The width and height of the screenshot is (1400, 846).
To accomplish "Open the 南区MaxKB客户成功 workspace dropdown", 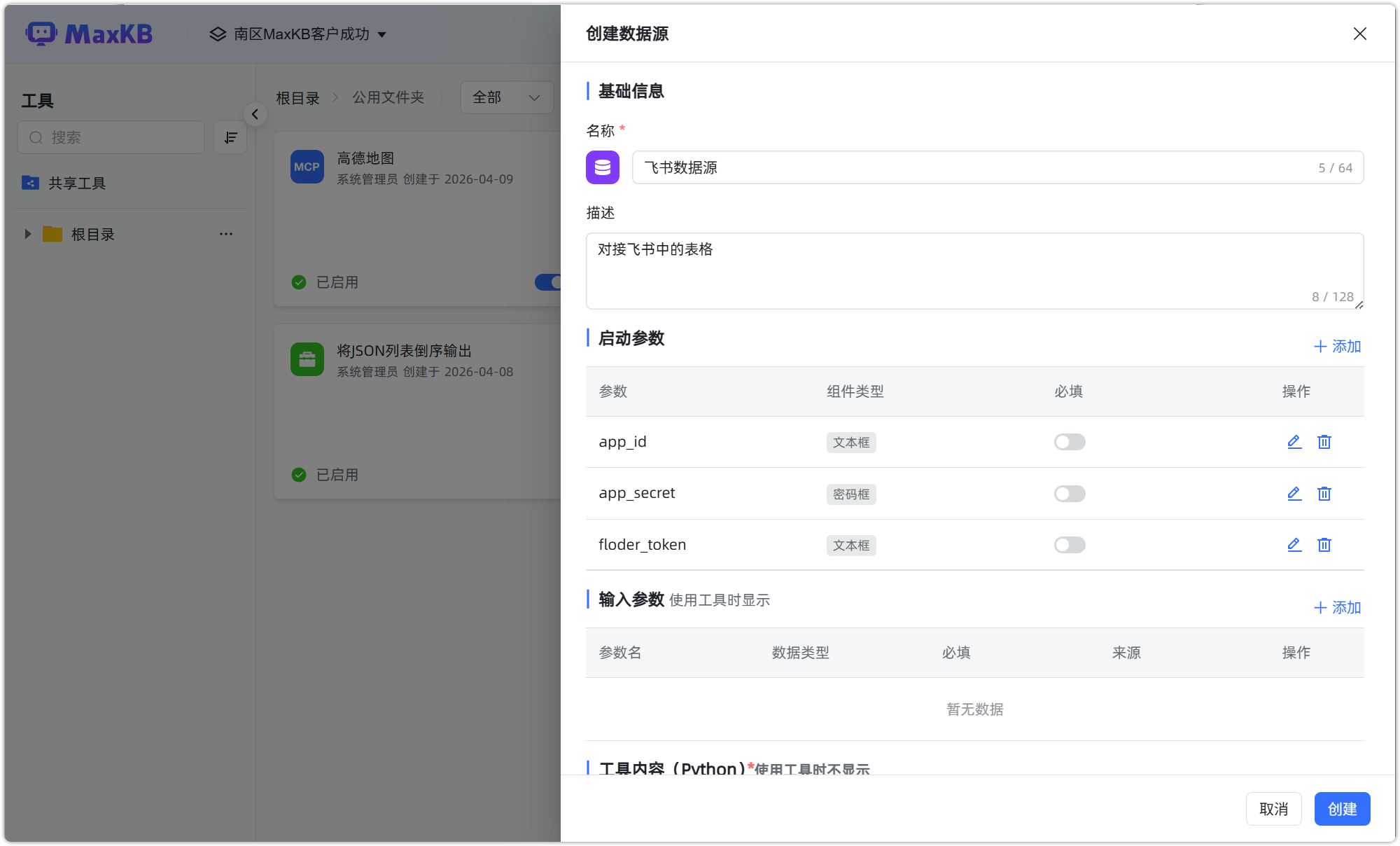I will pyautogui.click(x=298, y=34).
